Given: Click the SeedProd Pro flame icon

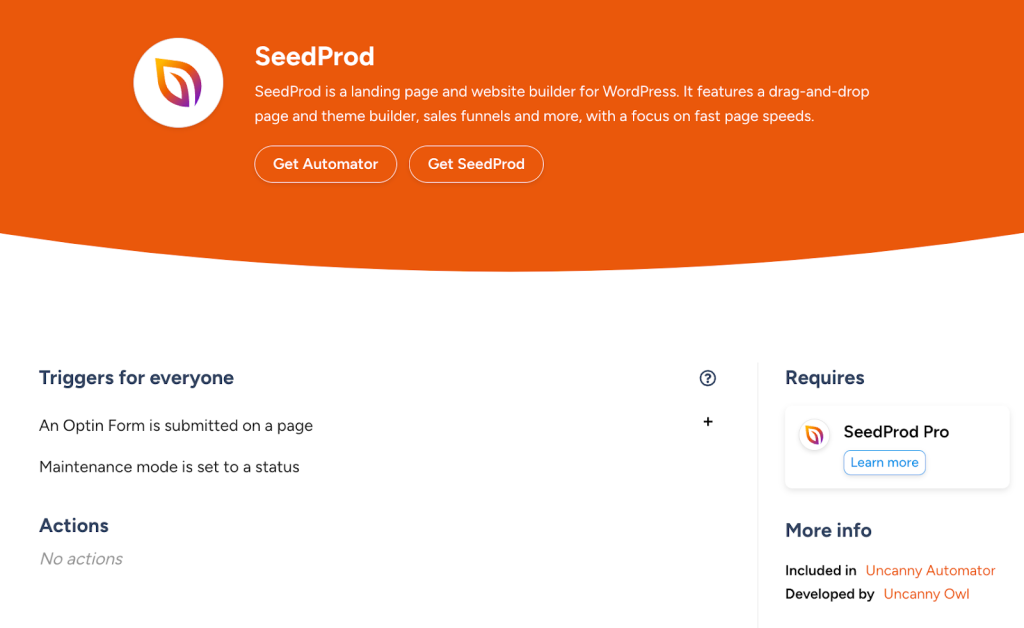Looking at the screenshot, I should (815, 436).
